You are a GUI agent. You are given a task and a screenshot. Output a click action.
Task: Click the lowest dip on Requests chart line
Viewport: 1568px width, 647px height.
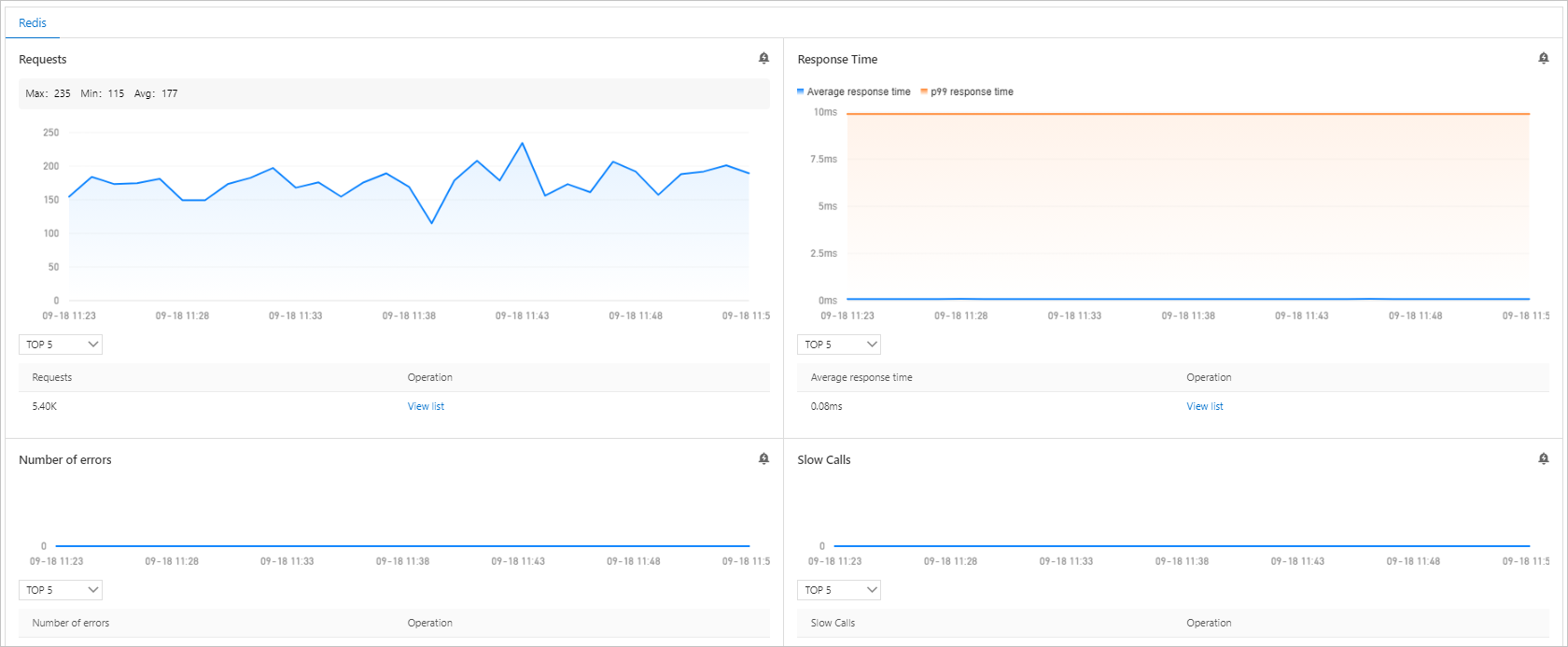click(431, 222)
